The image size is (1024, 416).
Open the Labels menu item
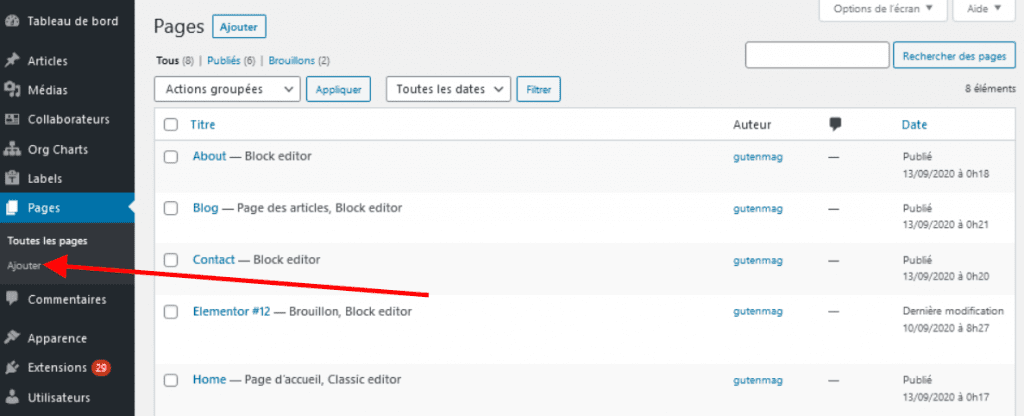pos(45,178)
